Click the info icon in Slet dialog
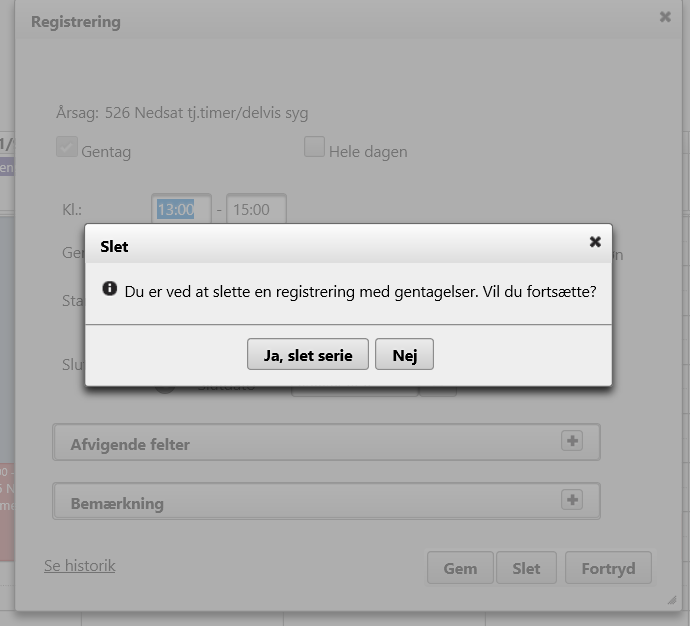This screenshot has height=626, width=690. (110, 289)
